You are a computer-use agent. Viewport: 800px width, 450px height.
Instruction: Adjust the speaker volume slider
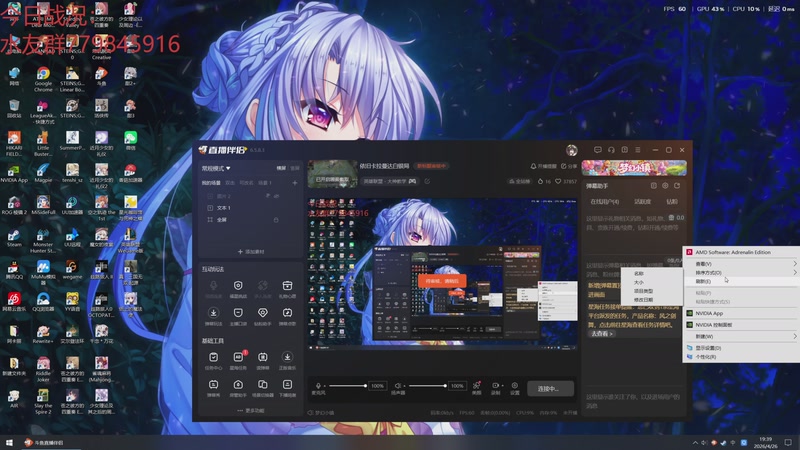428,386
